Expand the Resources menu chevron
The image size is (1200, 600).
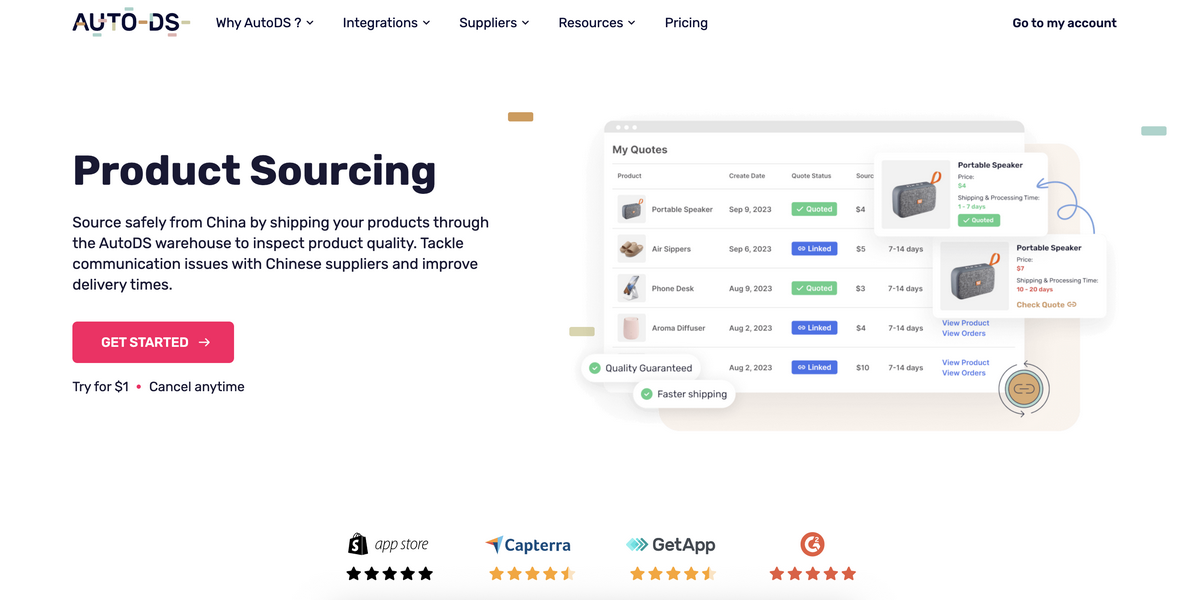(x=631, y=22)
